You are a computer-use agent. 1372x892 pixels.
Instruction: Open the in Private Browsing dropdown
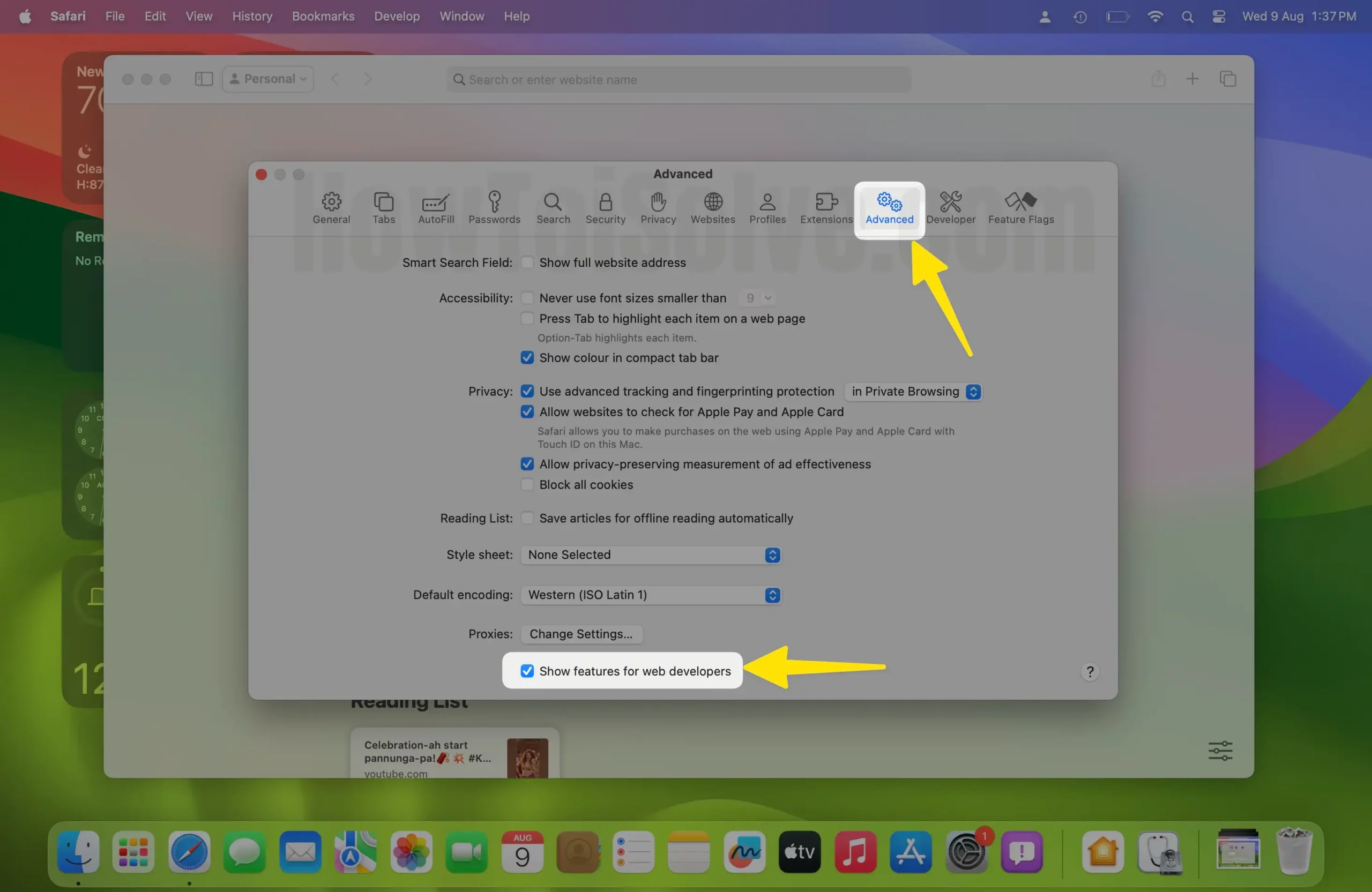point(914,392)
